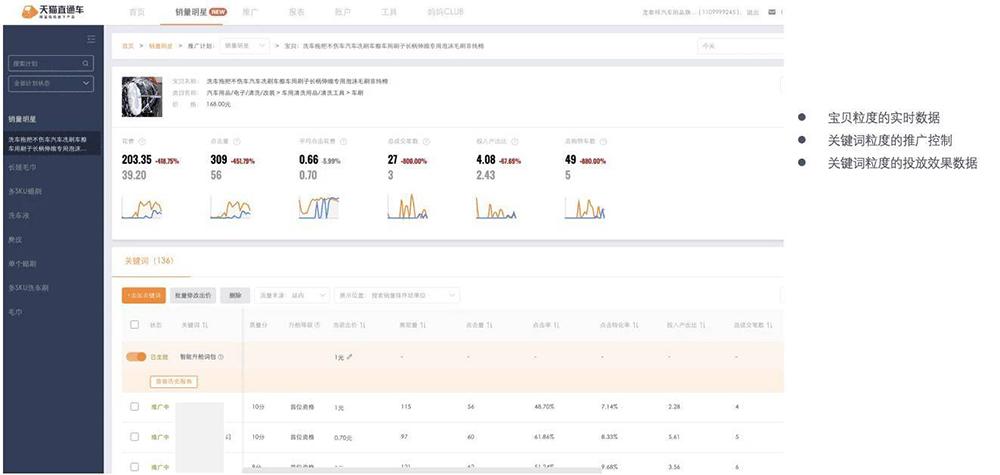The width and height of the screenshot is (1000, 475).
Task: Open the 全部计划状态 dropdown in sidebar
Action: click(x=51, y=85)
